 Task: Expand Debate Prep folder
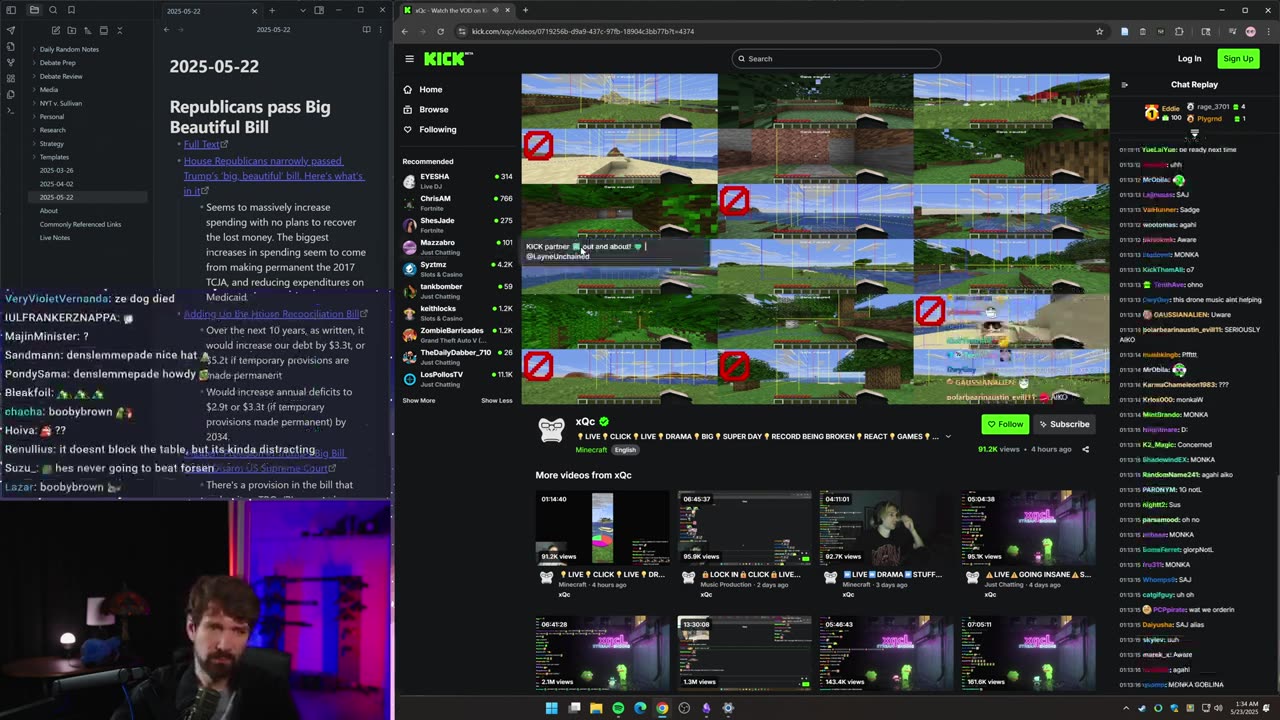(57, 62)
